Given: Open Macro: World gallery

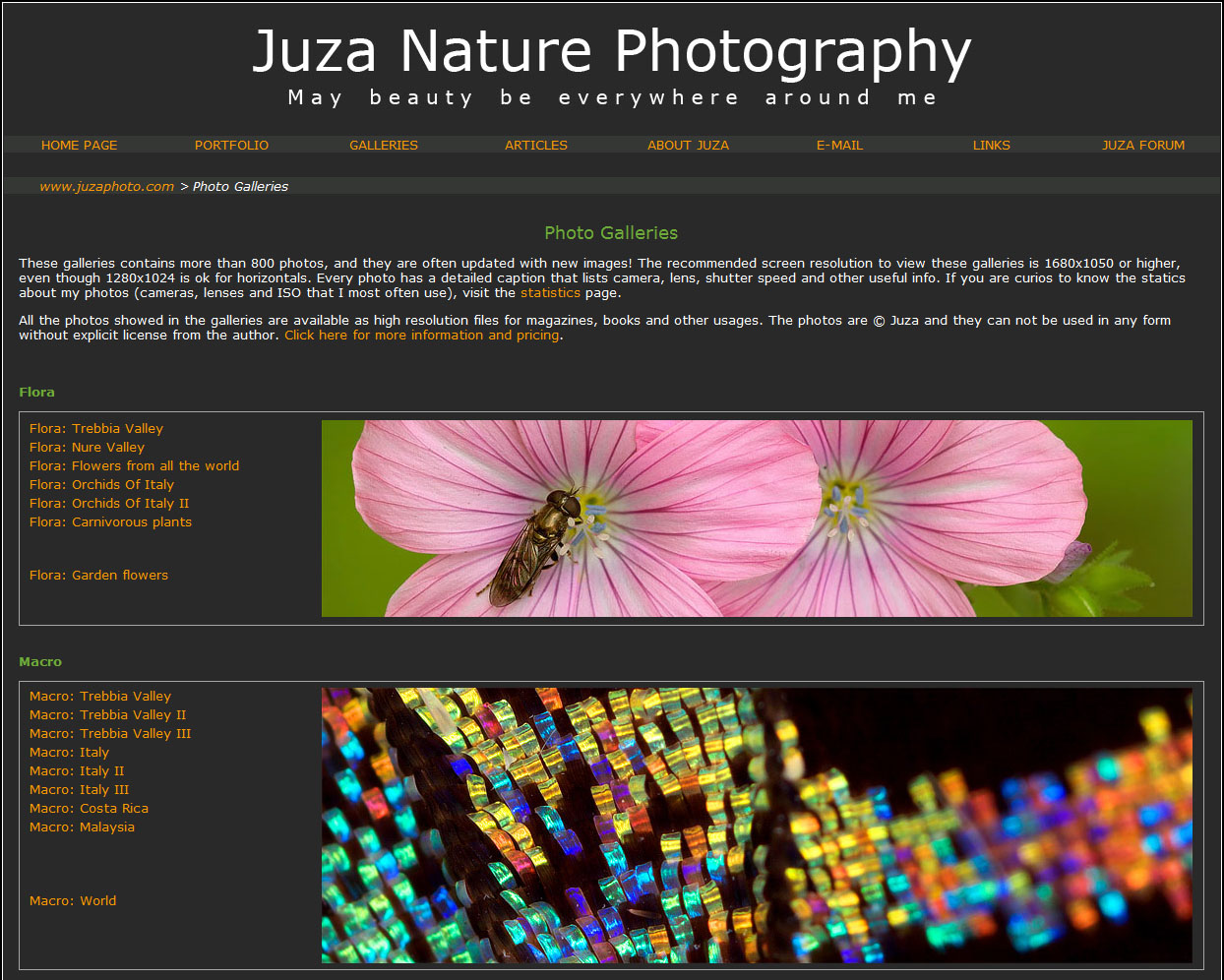Looking at the screenshot, I should pyautogui.click(x=73, y=900).
